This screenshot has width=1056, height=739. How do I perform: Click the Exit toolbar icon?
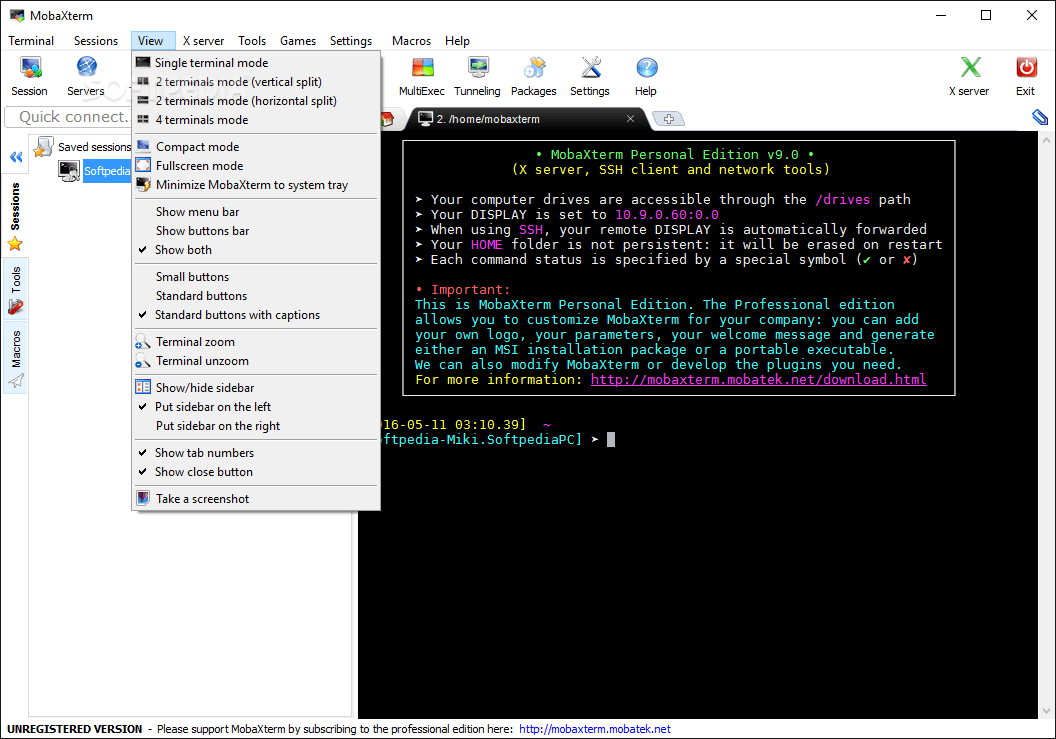1026,74
